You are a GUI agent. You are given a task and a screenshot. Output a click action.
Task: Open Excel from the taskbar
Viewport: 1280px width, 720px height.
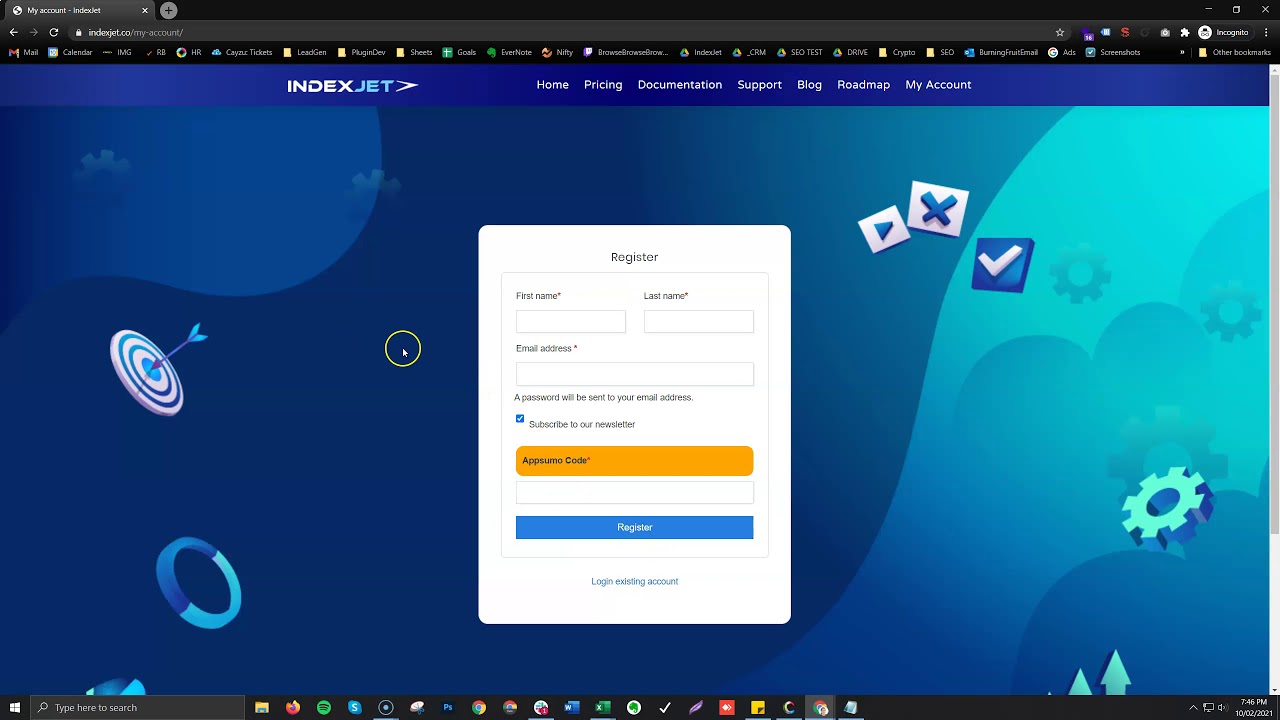pyautogui.click(x=603, y=708)
